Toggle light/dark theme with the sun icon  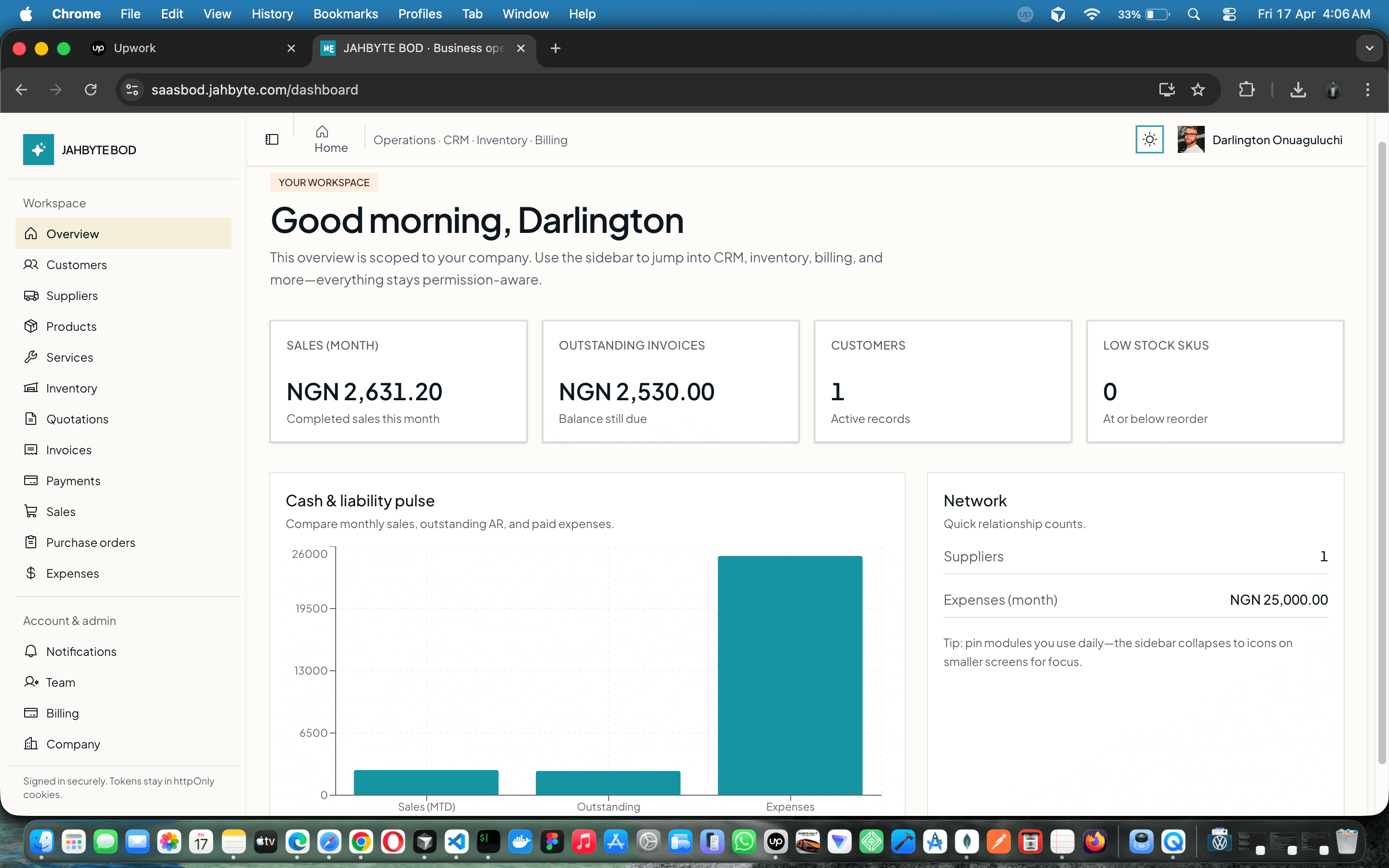1149,139
